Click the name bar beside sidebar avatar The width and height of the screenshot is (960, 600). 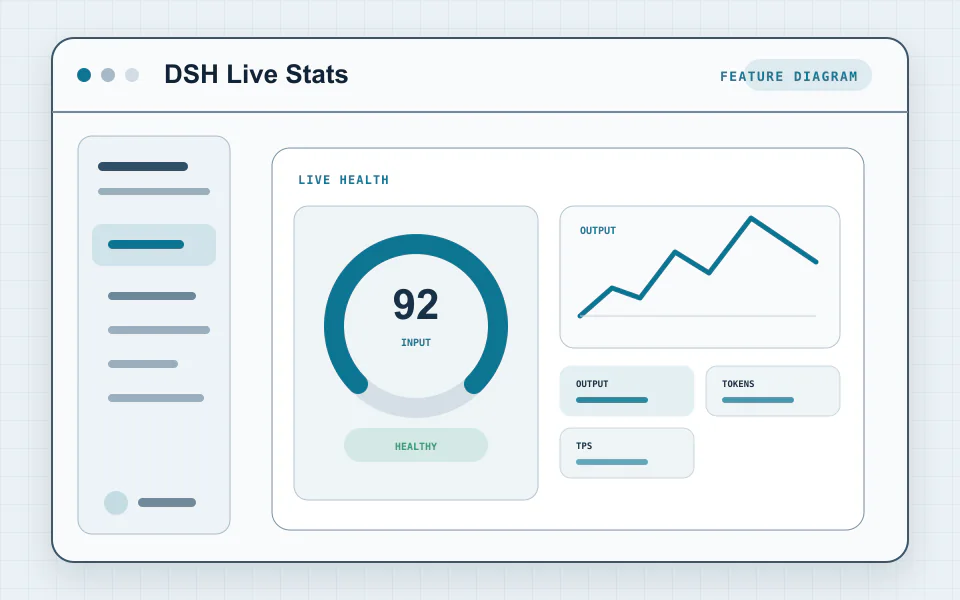coord(167,503)
